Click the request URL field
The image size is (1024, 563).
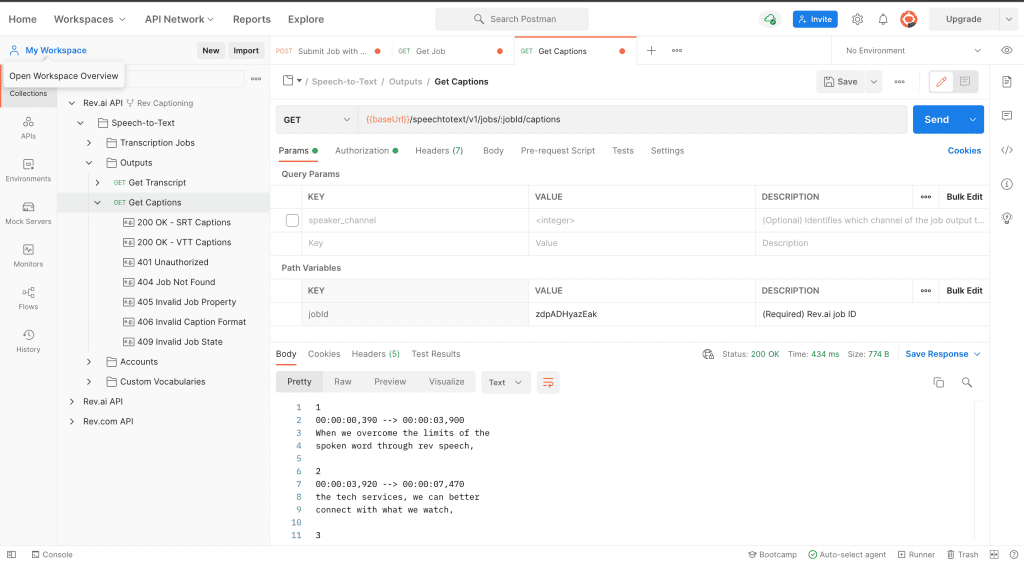click(632, 120)
